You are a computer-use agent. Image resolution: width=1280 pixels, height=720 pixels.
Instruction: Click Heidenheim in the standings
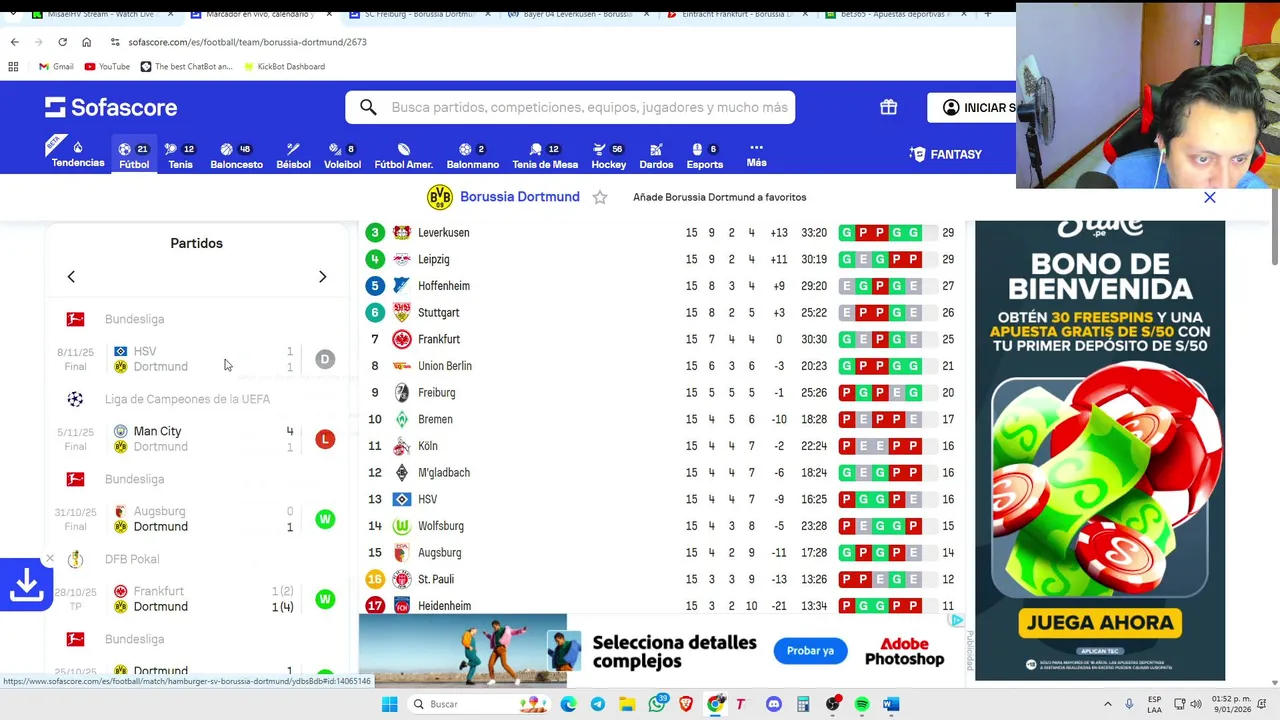point(444,606)
